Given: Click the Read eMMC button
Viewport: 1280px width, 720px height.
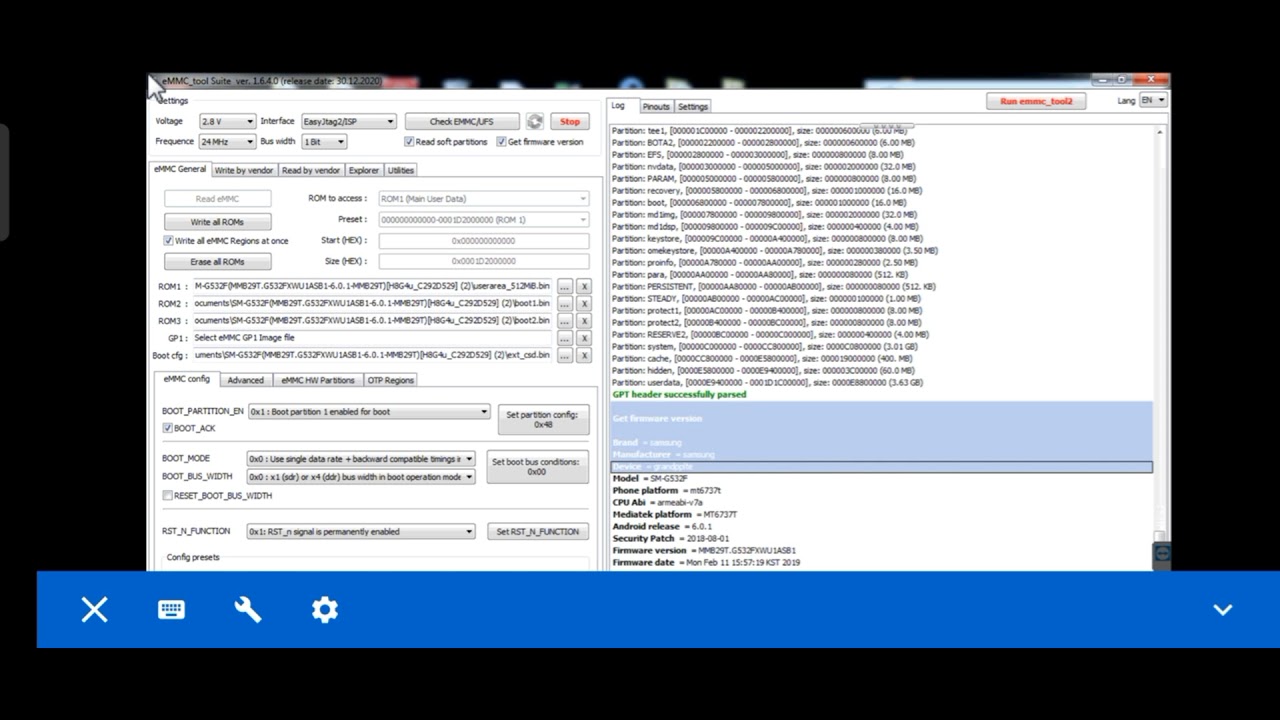Looking at the screenshot, I should 218,199.
